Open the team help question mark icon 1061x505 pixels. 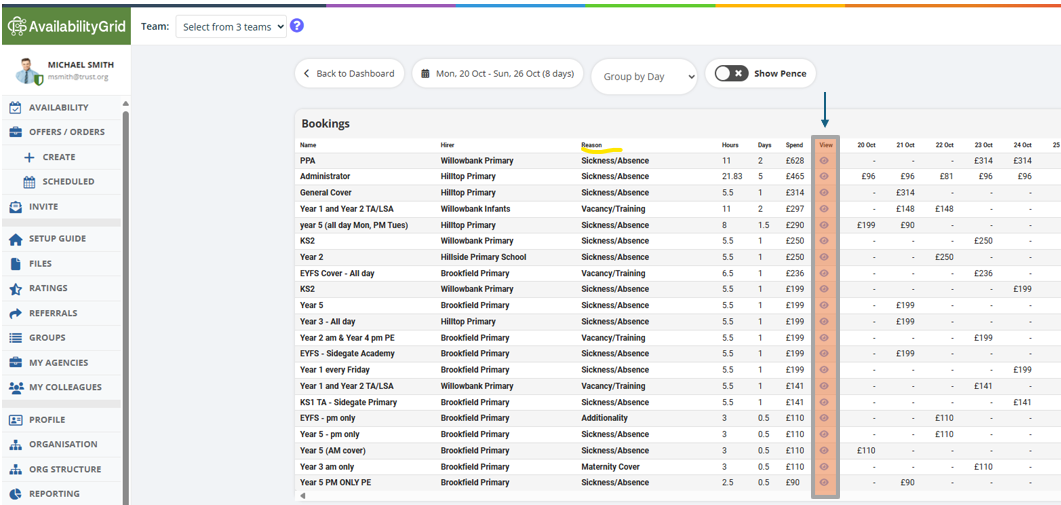coord(296,26)
